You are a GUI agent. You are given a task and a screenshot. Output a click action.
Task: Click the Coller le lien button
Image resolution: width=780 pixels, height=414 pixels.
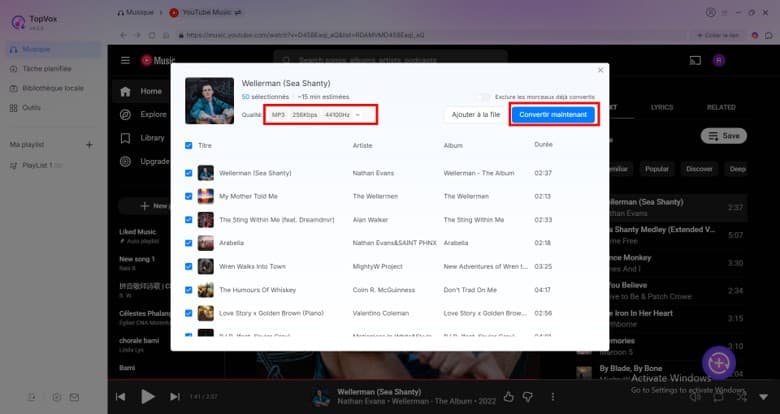click(x=718, y=35)
